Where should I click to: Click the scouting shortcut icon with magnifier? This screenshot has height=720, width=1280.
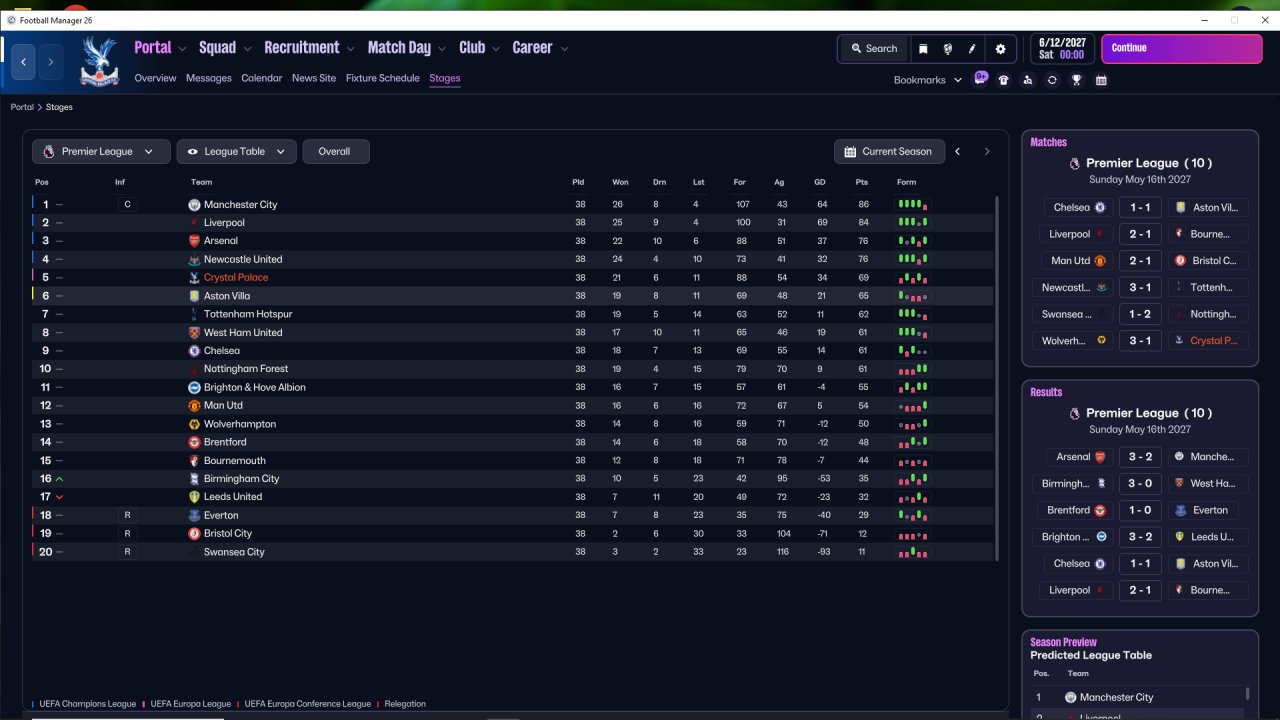[1027, 80]
